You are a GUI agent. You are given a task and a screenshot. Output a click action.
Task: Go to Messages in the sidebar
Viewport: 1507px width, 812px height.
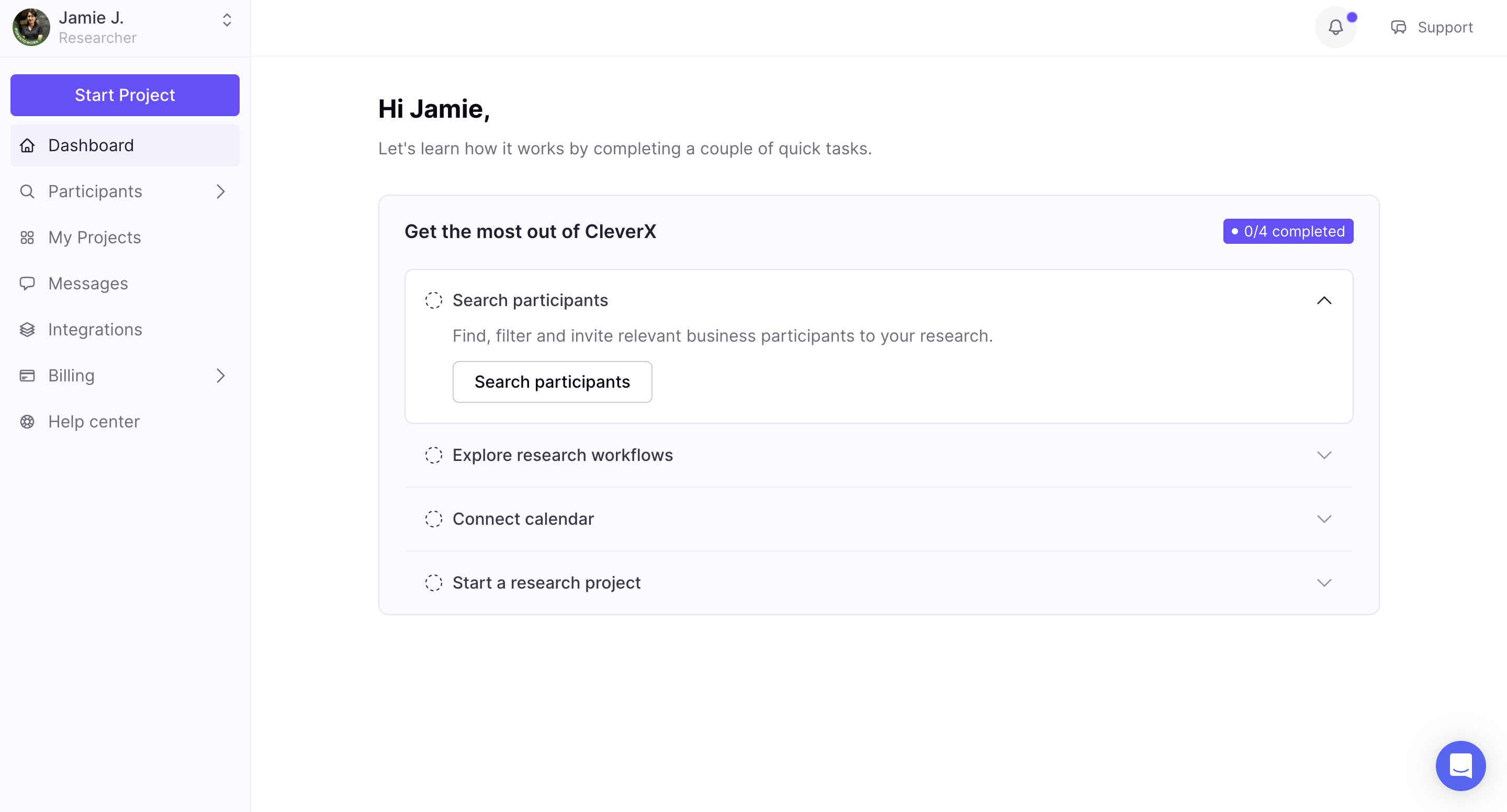coord(88,284)
